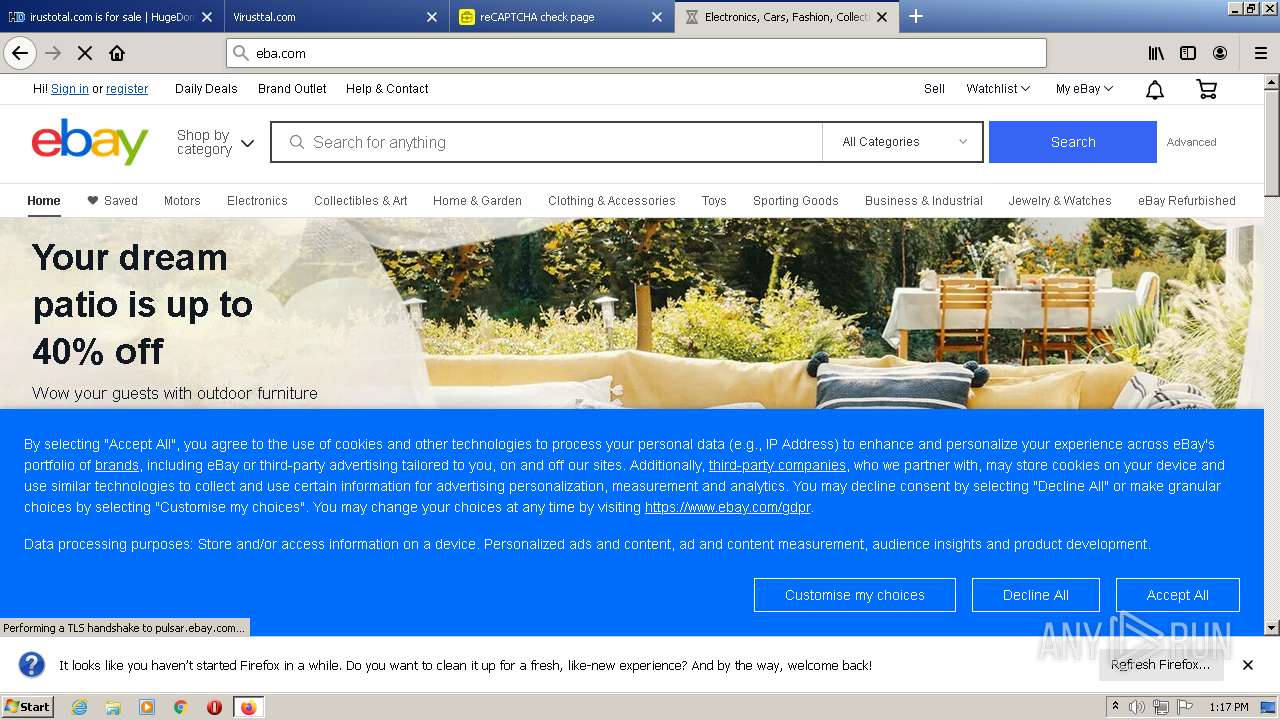Open the Firefox Library icon
The height and width of the screenshot is (720, 1280).
(1156, 53)
